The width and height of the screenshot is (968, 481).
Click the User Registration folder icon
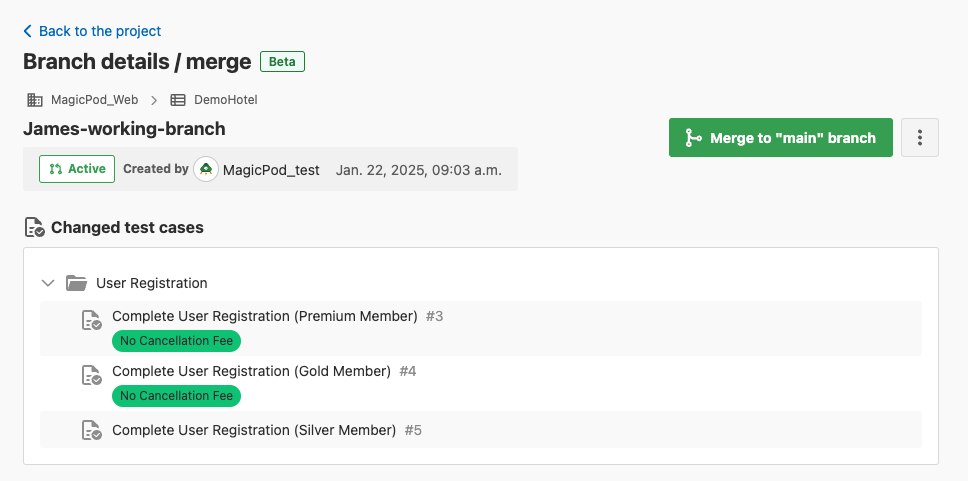click(76, 283)
